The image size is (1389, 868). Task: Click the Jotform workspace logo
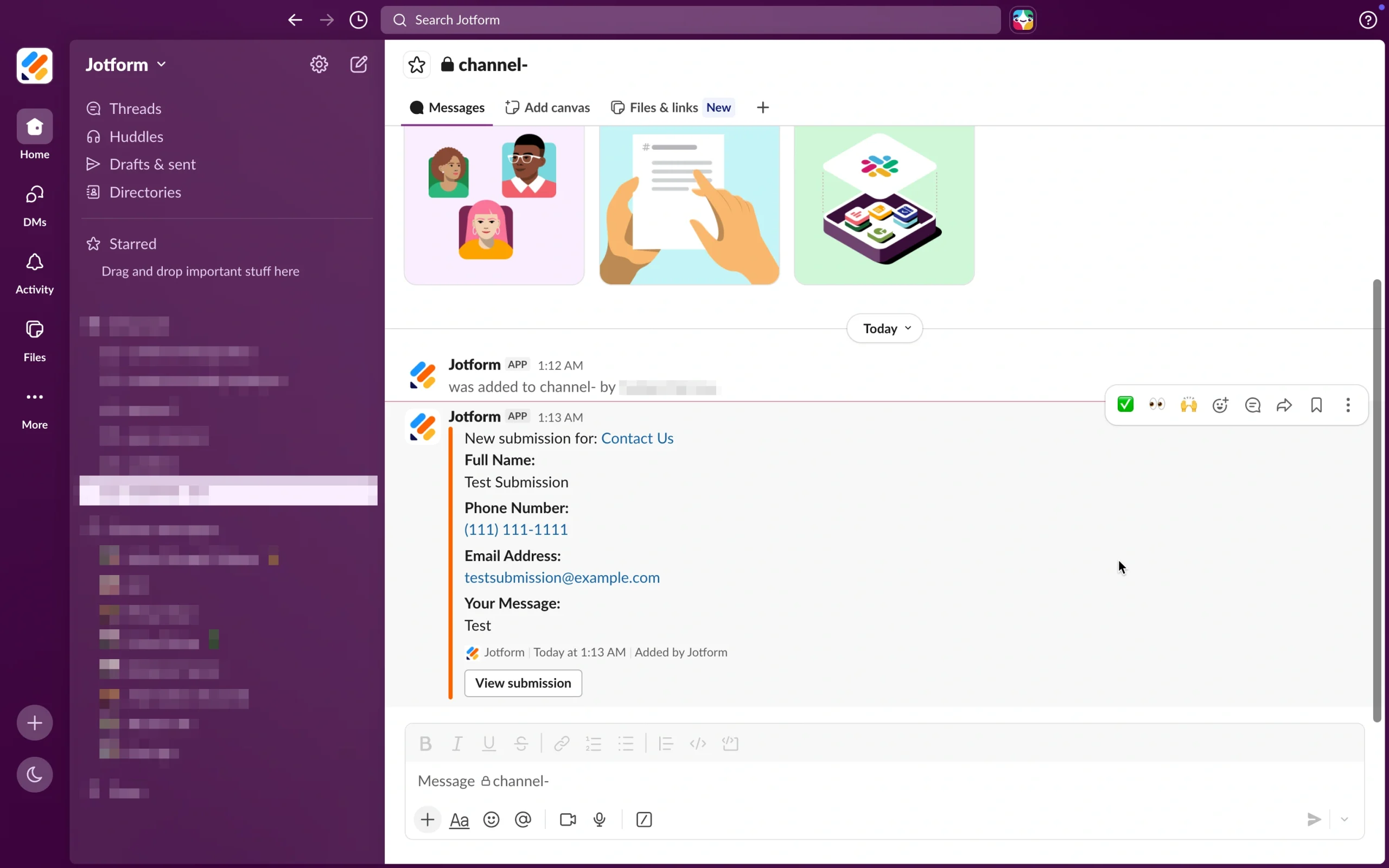point(35,66)
